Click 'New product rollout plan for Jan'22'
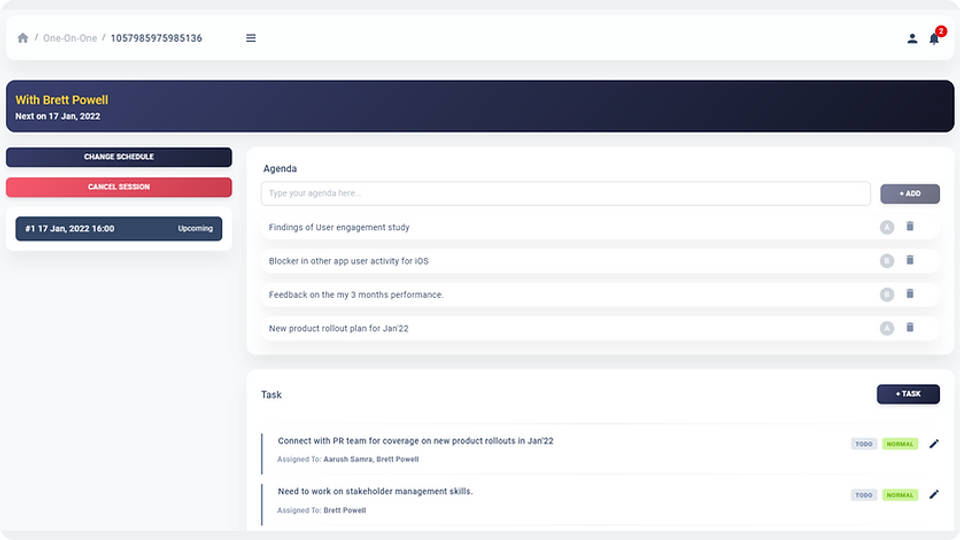This screenshot has height=540, width=960. click(x=338, y=328)
